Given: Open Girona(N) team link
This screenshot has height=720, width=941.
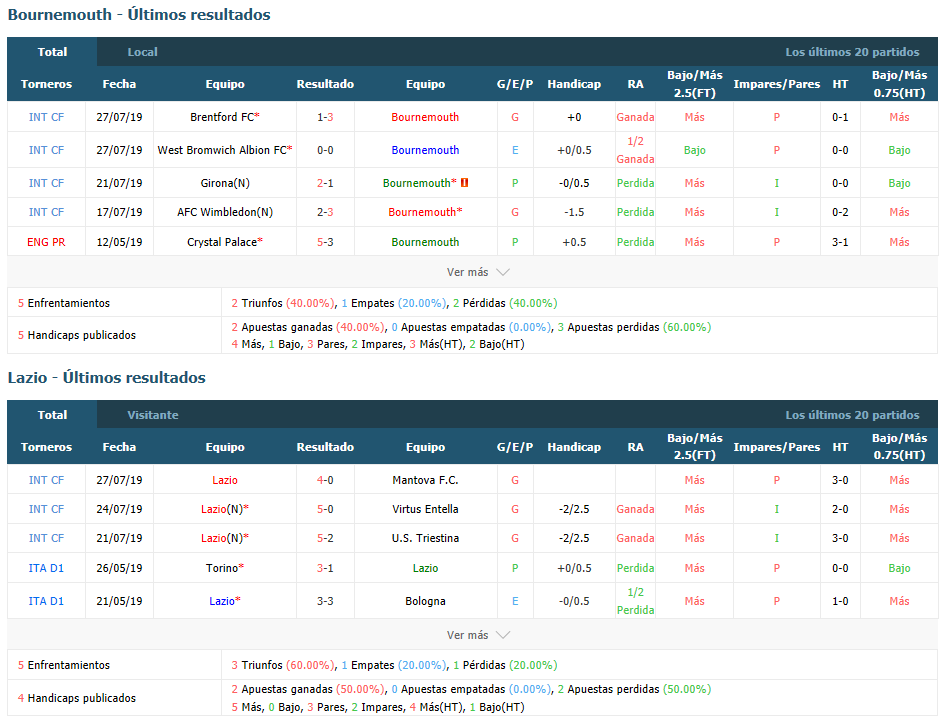Looking at the screenshot, I should [224, 183].
